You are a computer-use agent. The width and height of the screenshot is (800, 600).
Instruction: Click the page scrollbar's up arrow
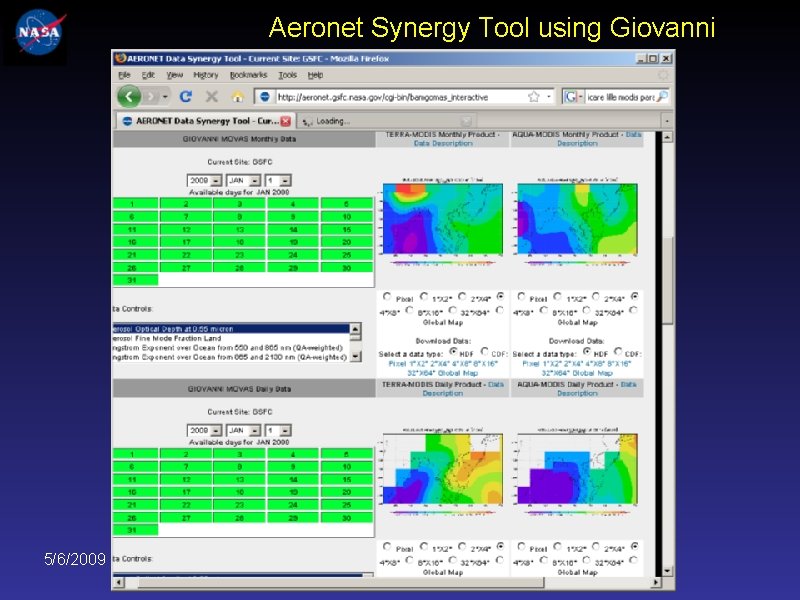[x=667, y=137]
